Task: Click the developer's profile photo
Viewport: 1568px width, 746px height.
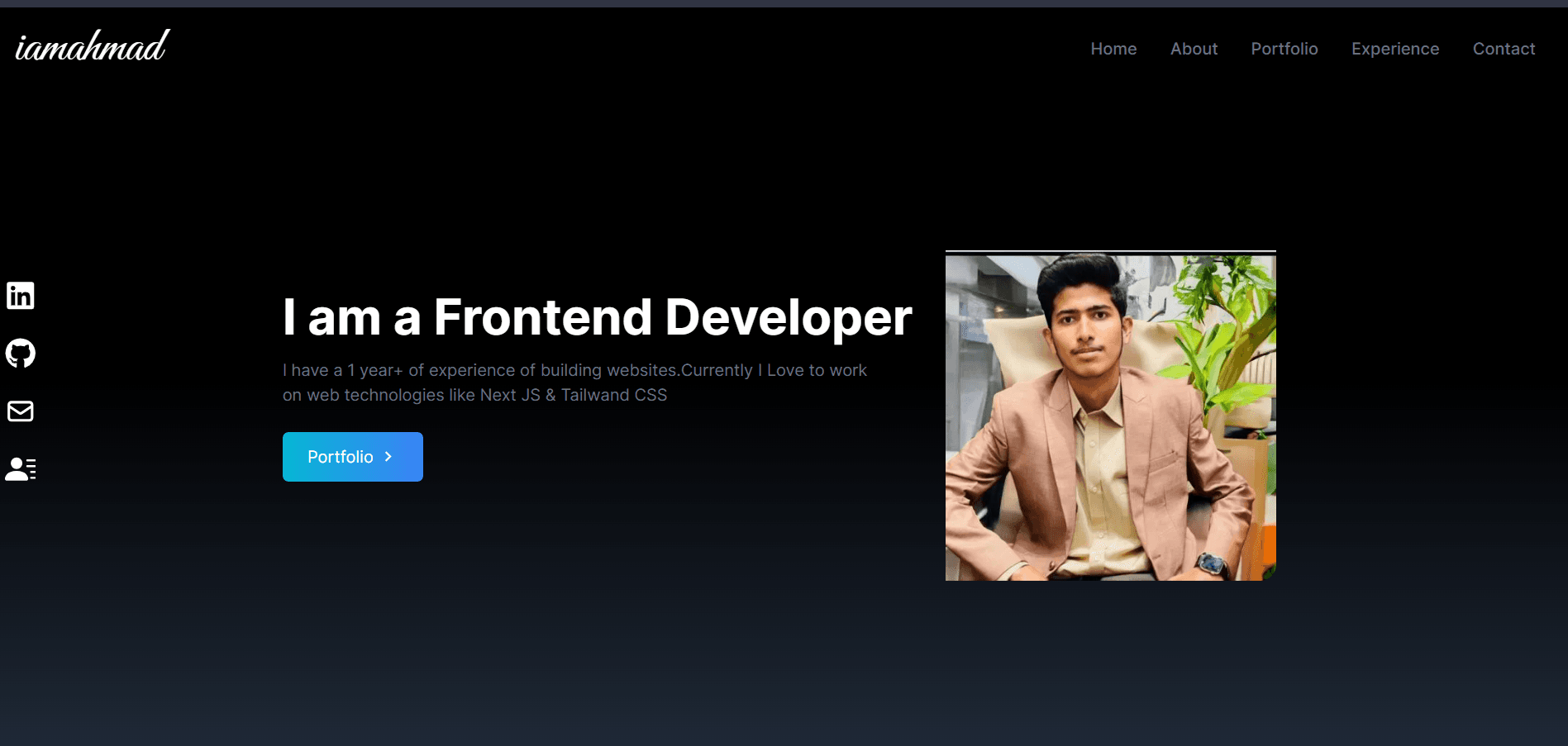Action: pyautogui.click(x=1110, y=416)
